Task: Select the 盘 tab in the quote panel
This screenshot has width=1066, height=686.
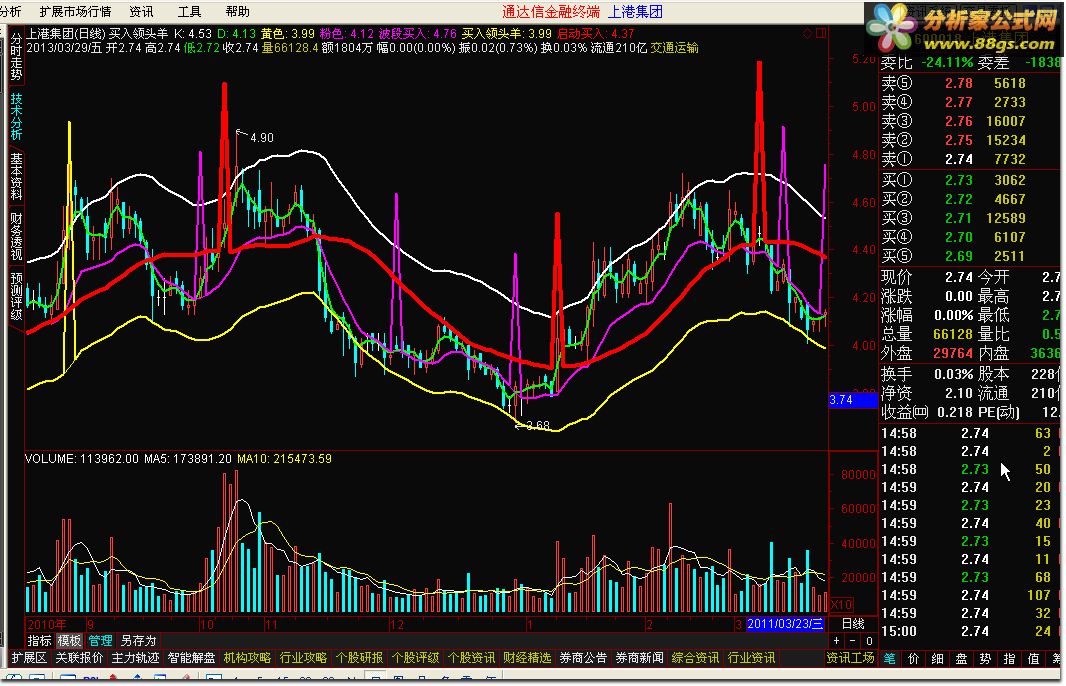Action: [961, 658]
